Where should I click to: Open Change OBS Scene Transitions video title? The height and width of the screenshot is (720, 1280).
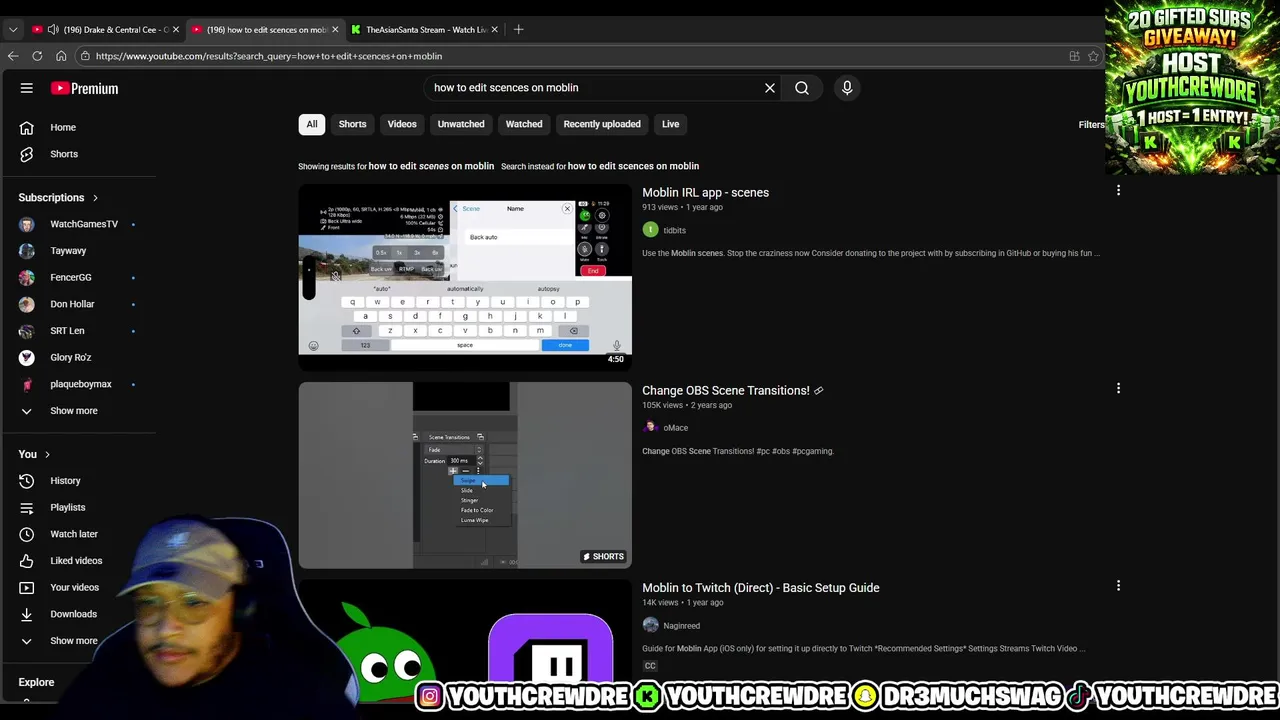726,391
